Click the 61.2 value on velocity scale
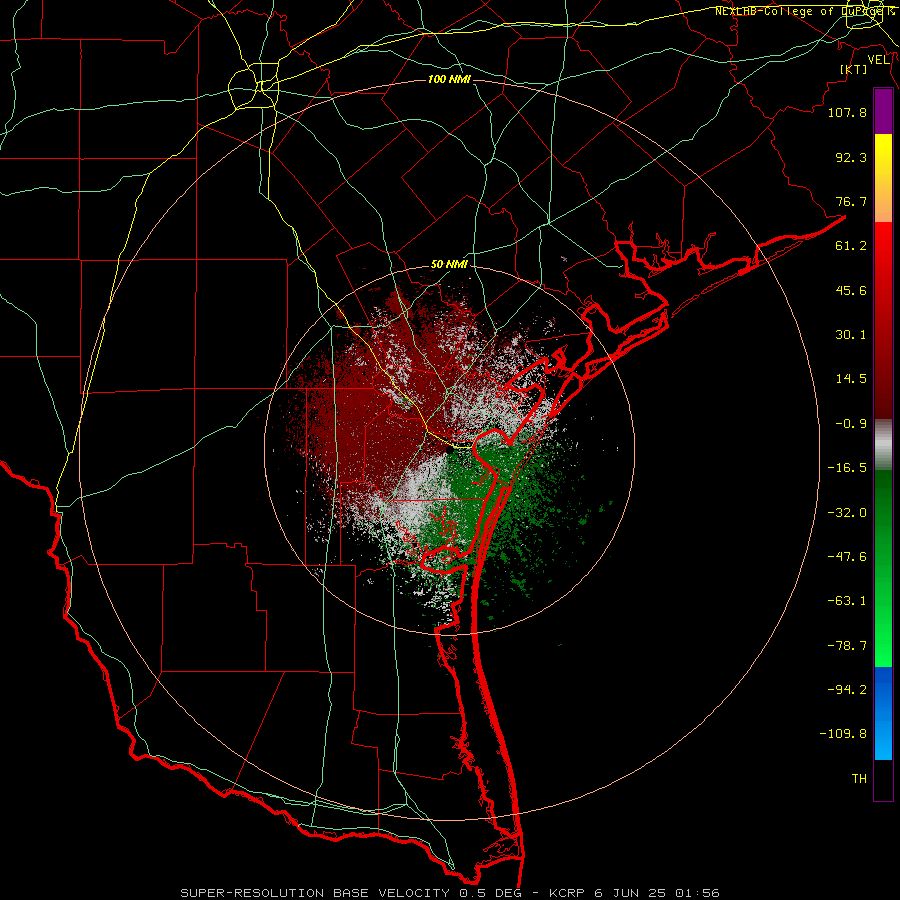This screenshot has width=900, height=900. click(851, 246)
